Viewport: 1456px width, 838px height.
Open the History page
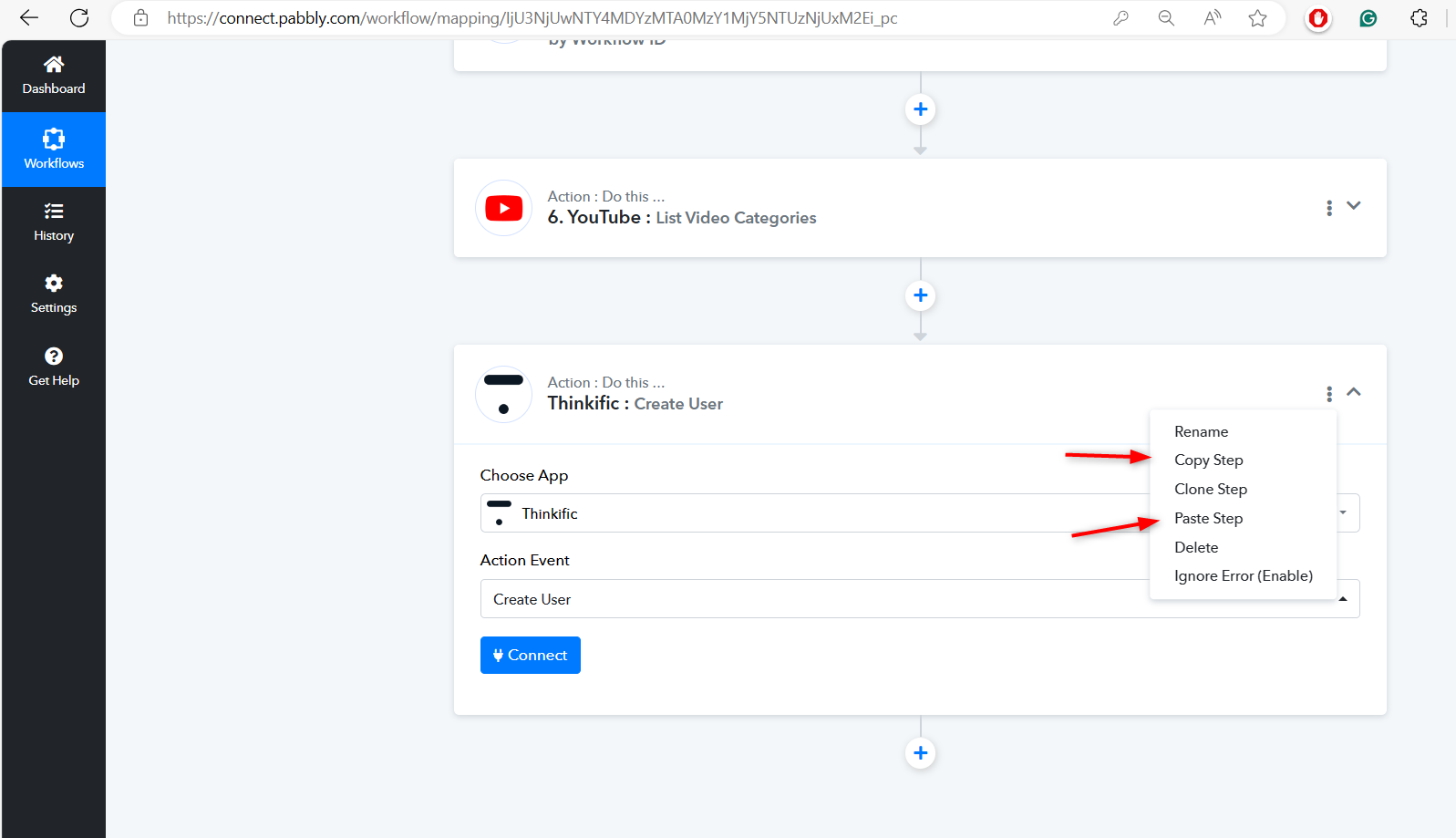tap(54, 222)
